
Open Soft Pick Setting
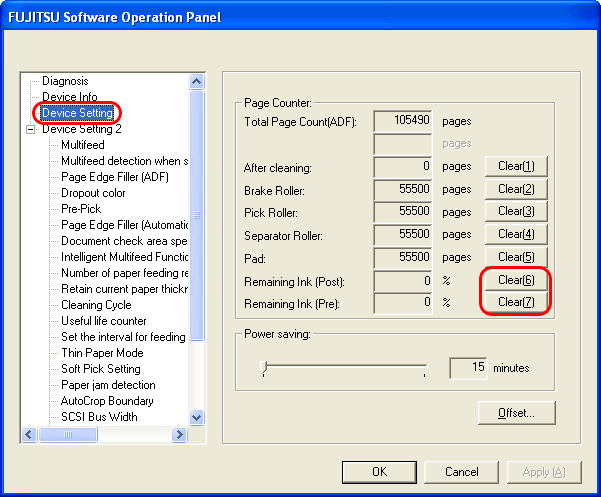[x=101, y=369]
